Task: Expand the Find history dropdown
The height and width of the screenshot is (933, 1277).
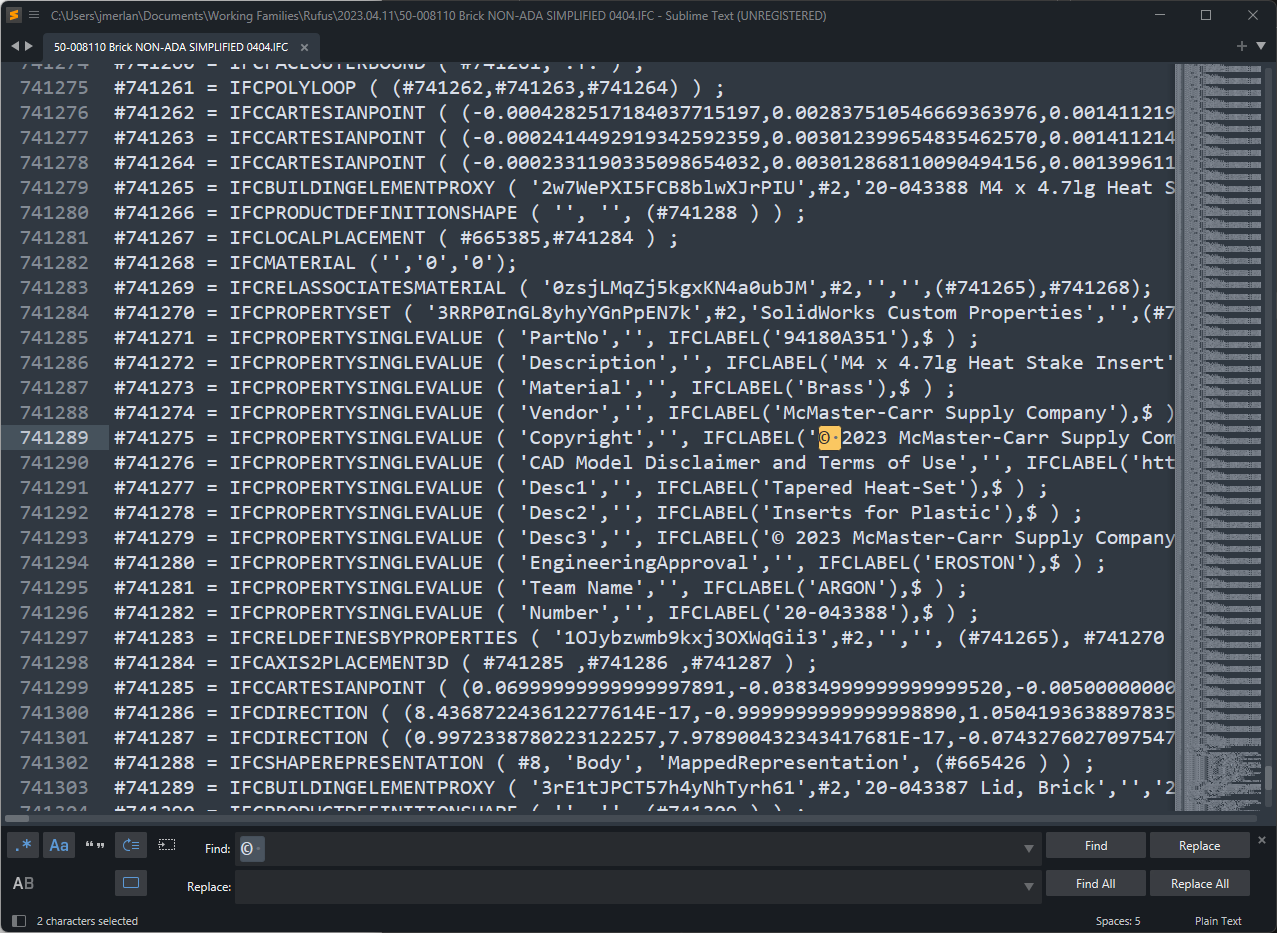Action: (x=1028, y=849)
